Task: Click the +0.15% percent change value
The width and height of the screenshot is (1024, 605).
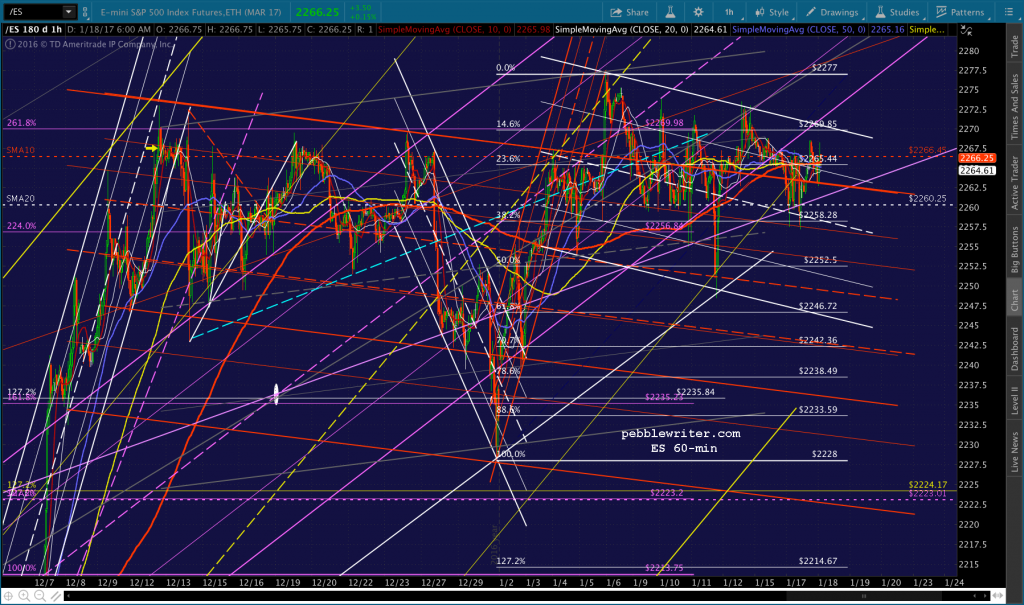Action: [x=362, y=16]
